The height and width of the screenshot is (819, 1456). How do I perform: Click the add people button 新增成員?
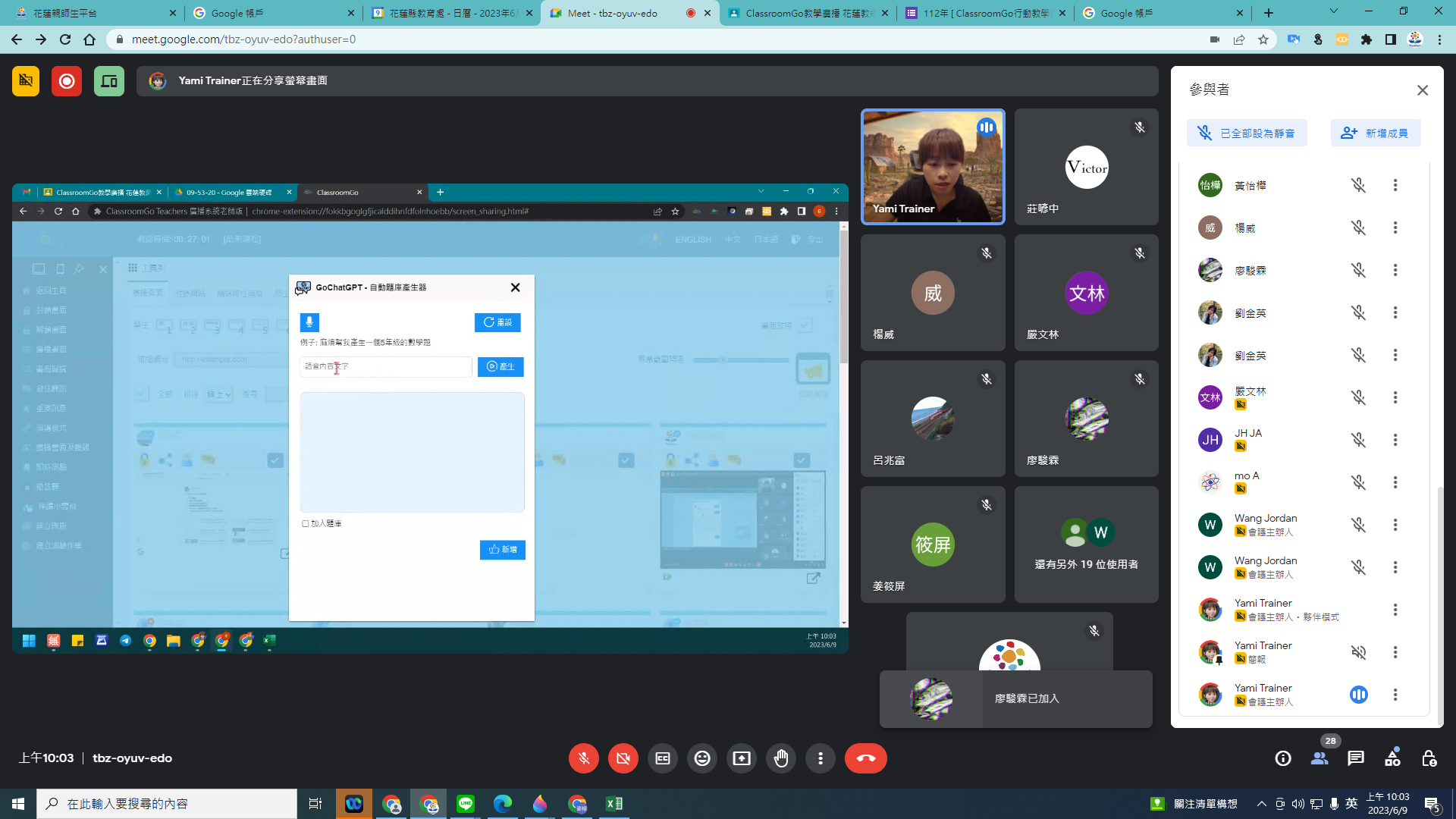(1375, 133)
